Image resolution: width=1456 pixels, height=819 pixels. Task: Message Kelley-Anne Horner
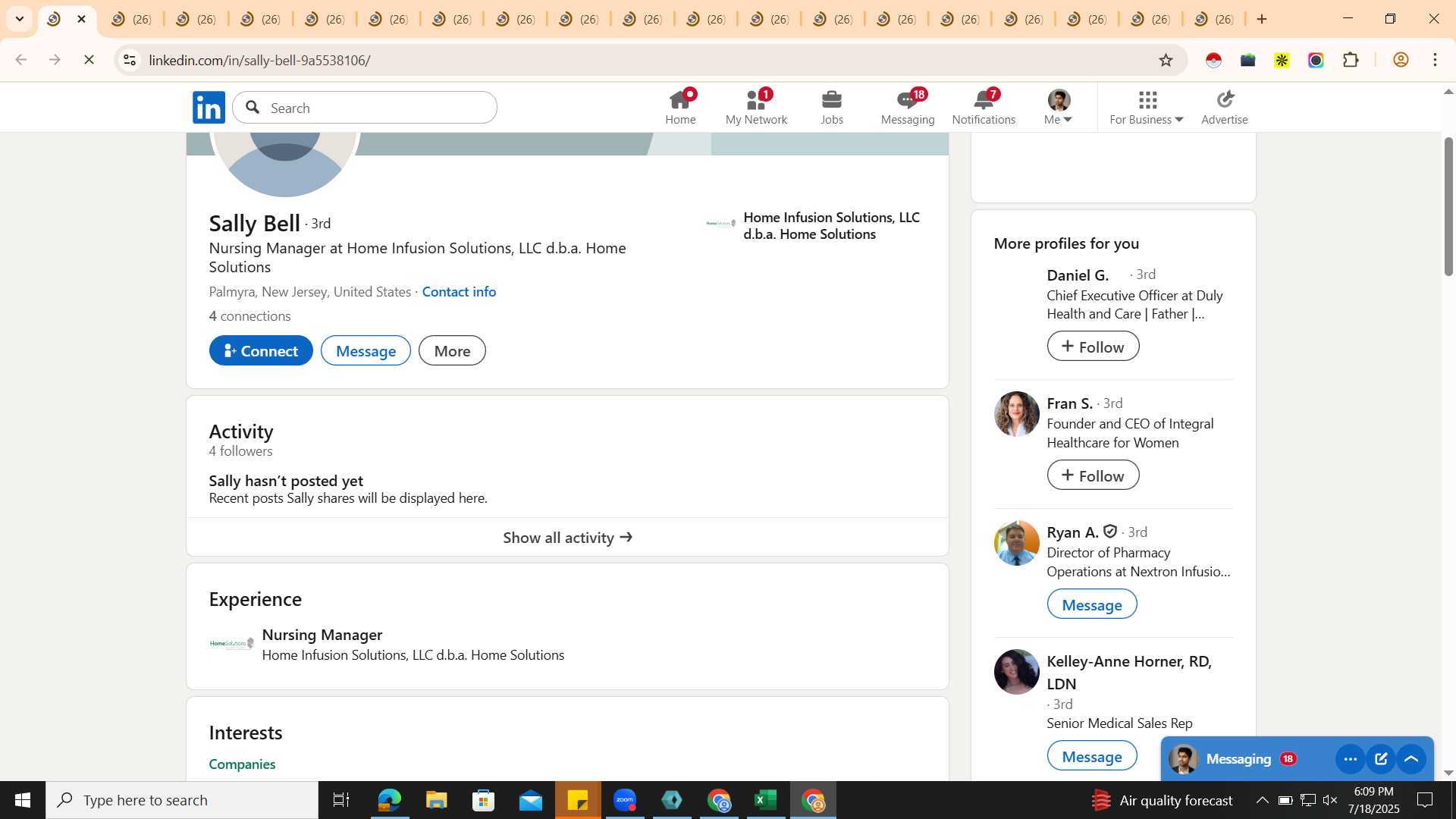(x=1092, y=756)
